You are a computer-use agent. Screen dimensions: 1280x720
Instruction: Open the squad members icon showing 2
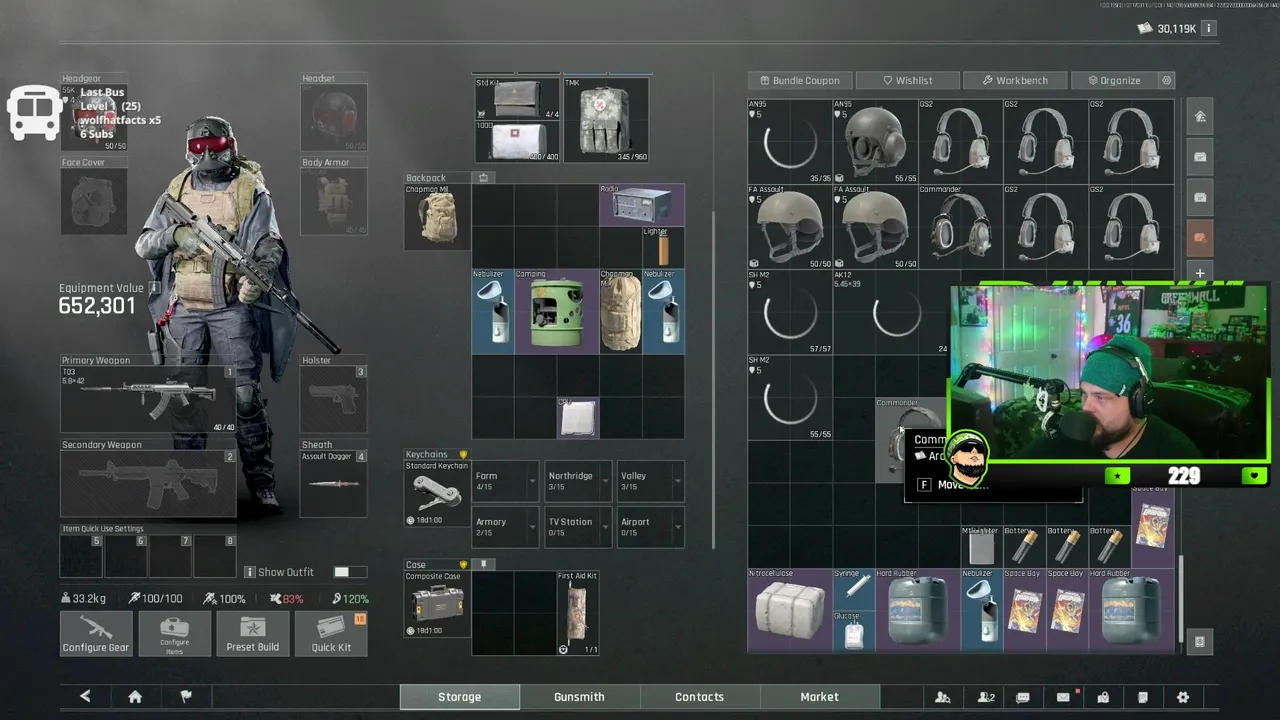[x=986, y=697]
